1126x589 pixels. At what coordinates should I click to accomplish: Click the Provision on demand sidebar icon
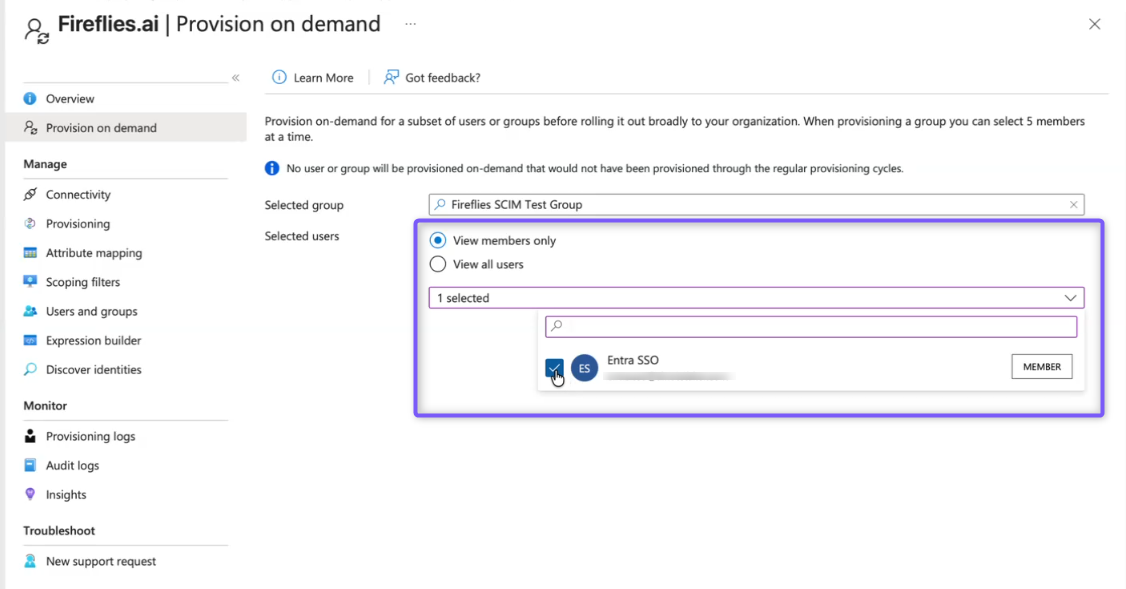(x=30, y=127)
